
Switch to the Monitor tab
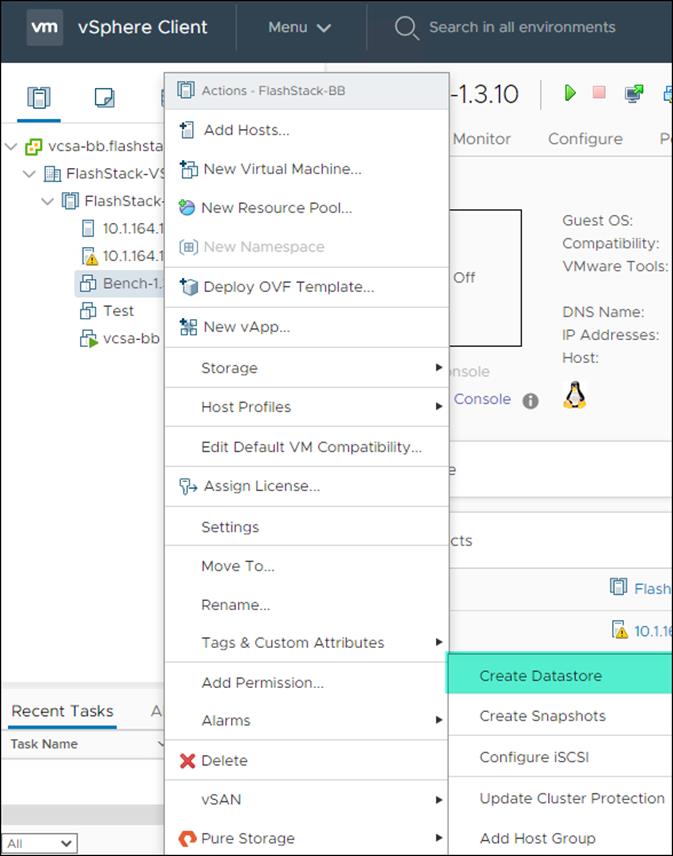click(x=482, y=139)
